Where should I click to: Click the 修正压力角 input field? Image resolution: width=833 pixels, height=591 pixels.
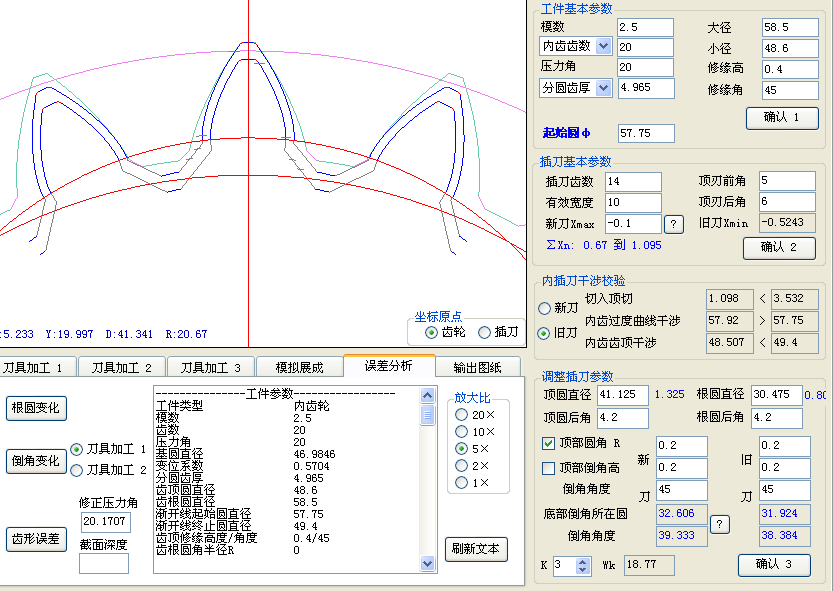(x=106, y=522)
